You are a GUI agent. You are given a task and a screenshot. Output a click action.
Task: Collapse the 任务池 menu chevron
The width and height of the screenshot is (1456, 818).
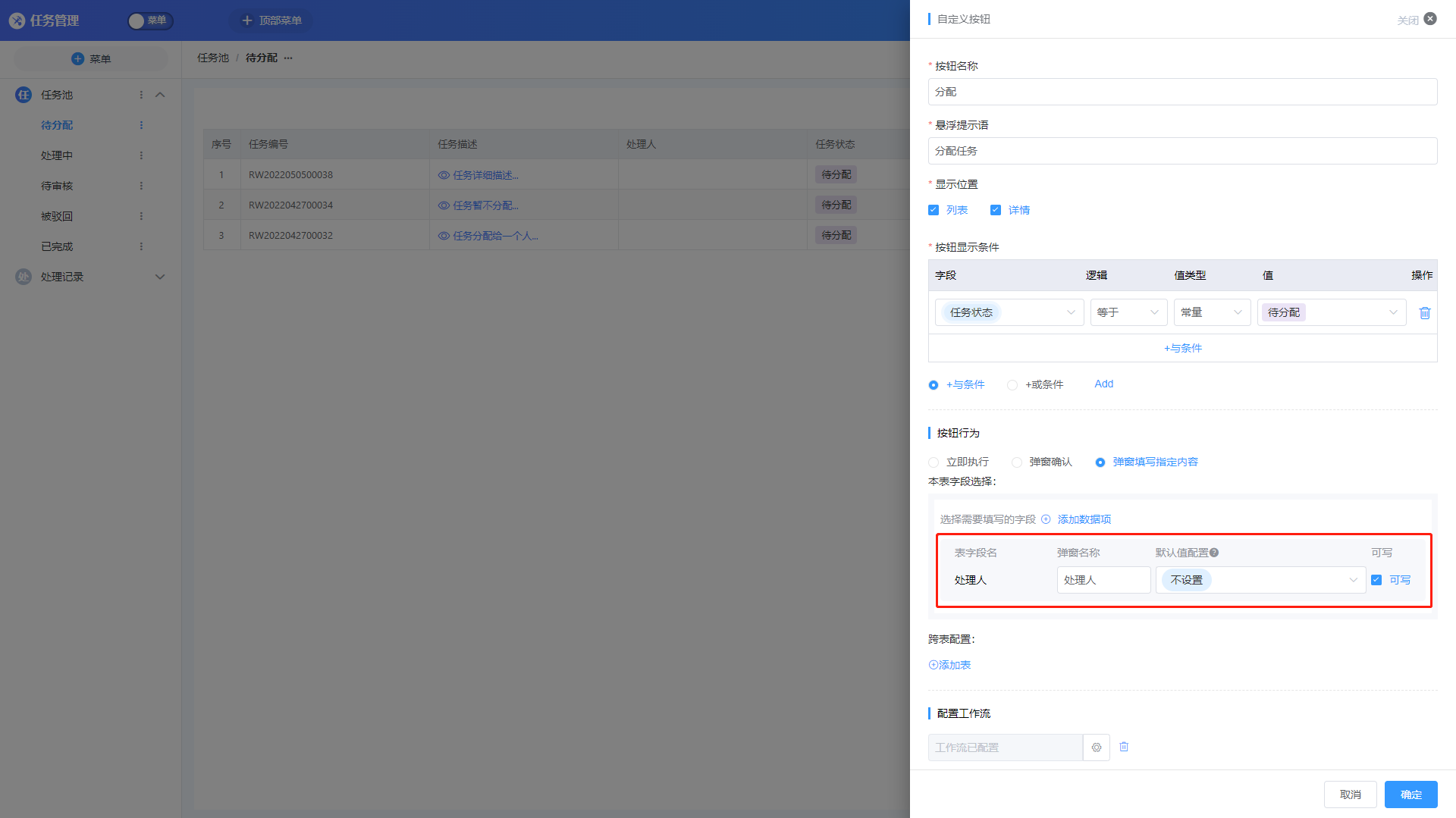click(160, 95)
